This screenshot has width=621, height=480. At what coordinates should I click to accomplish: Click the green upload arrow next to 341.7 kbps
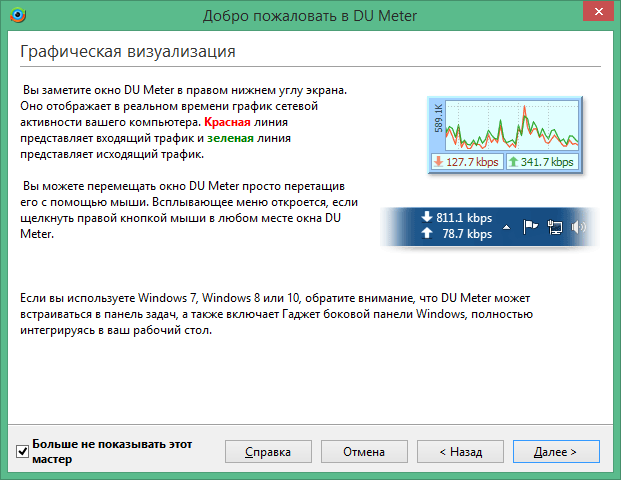click(513, 162)
